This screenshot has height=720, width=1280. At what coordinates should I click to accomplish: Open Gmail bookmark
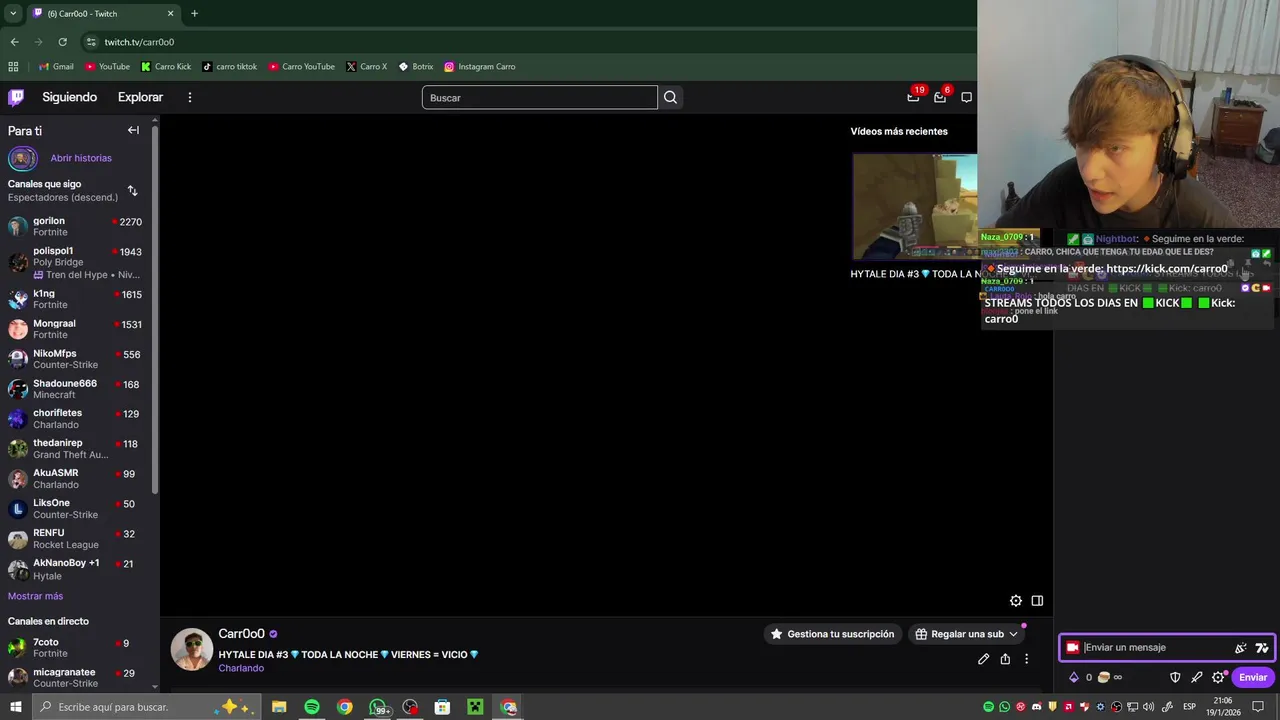[x=56, y=67]
